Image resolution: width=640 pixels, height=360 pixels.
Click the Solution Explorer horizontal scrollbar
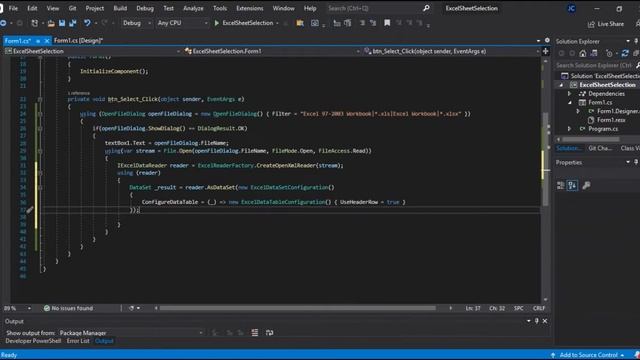[591, 139]
